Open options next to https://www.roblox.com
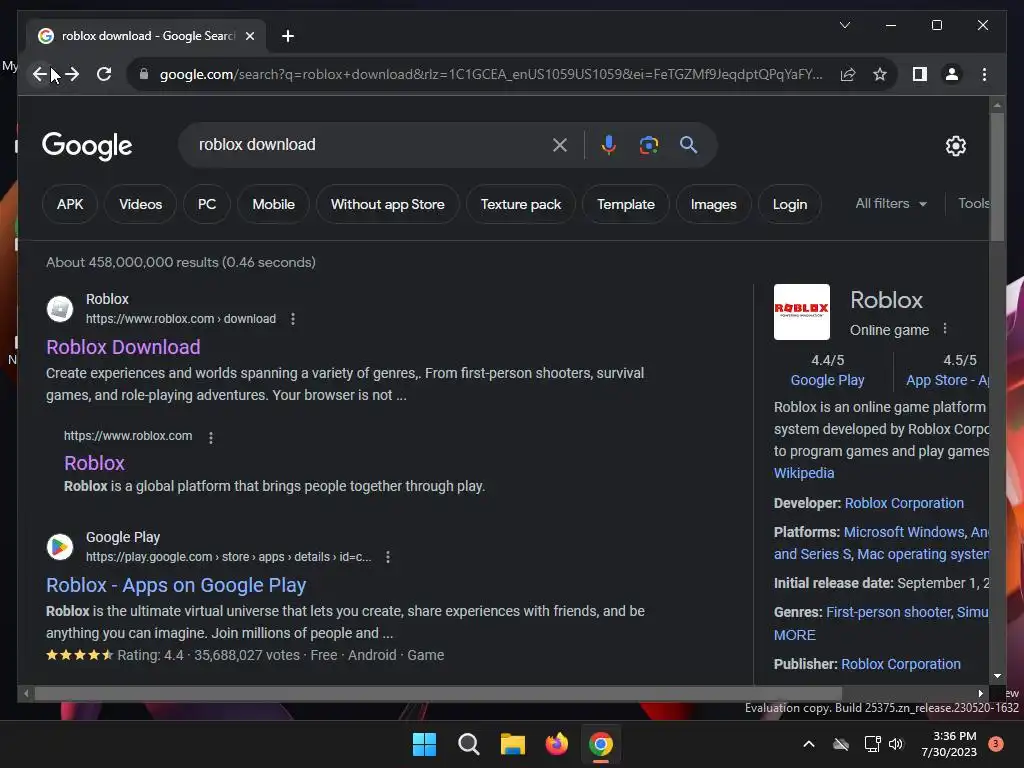Viewport: 1024px width, 768px height. (210, 438)
